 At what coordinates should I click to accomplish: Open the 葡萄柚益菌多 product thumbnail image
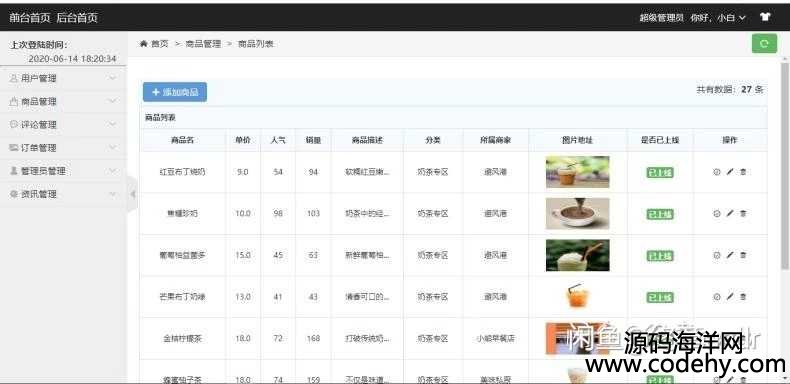(577, 255)
